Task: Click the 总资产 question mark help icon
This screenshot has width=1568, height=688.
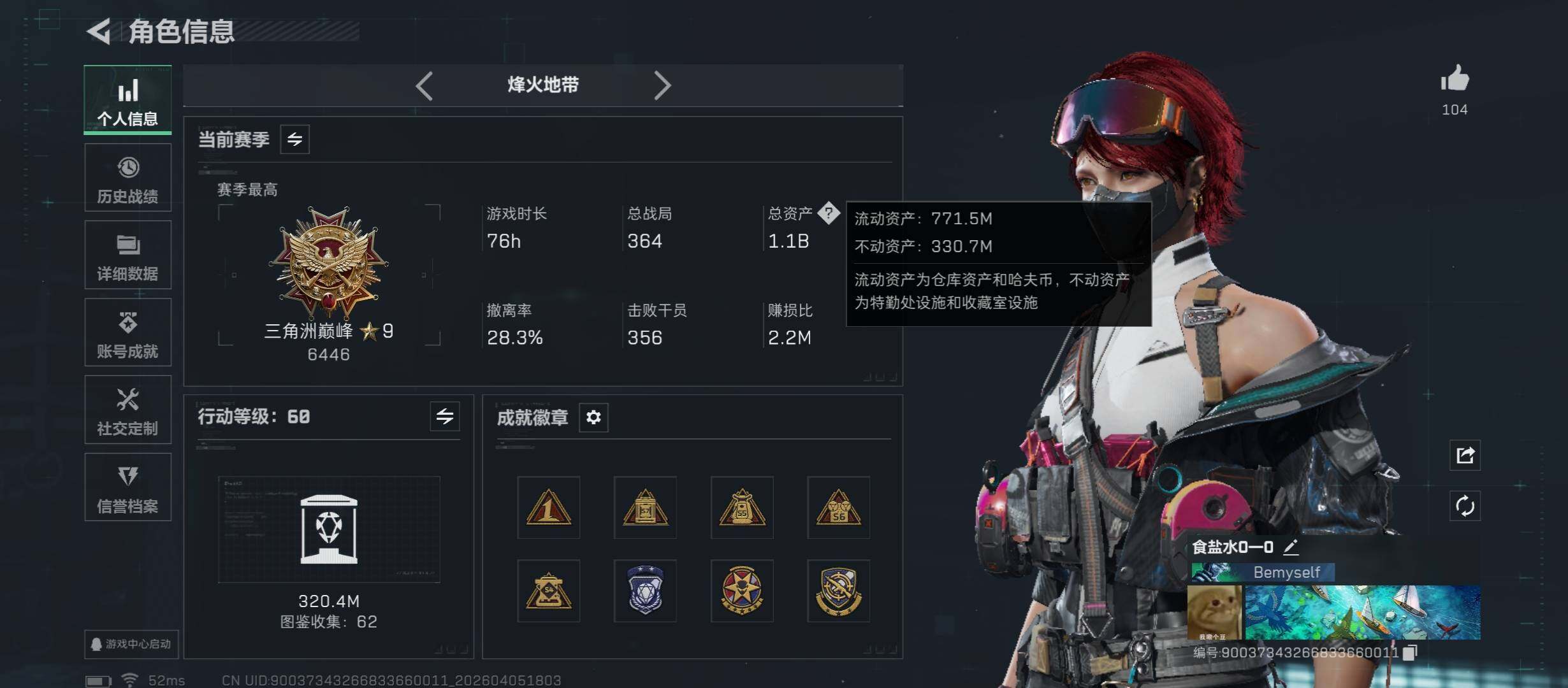Action: (x=829, y=213)
